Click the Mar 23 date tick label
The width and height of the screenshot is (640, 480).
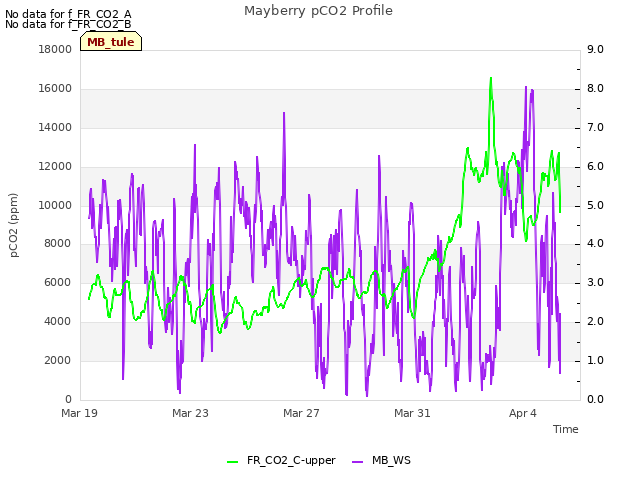click(190, 413)
